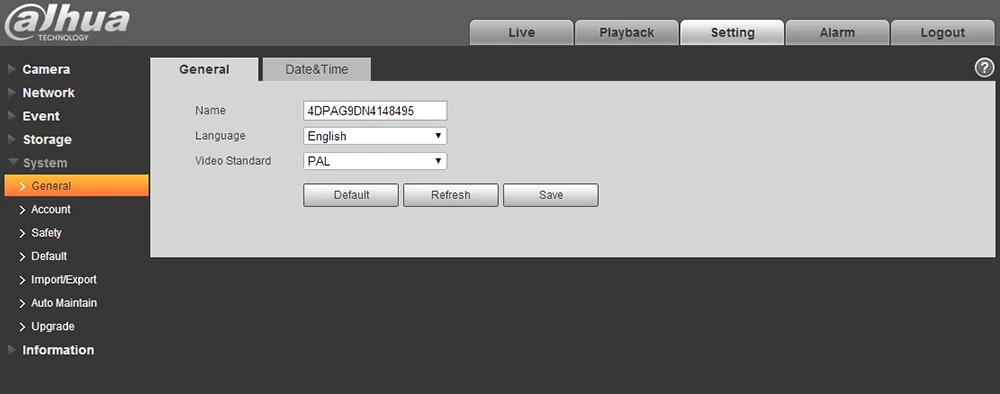Viewport: 1000px width, 394px height.
Task: Select General in the System submenu
Action: (77, 186)
